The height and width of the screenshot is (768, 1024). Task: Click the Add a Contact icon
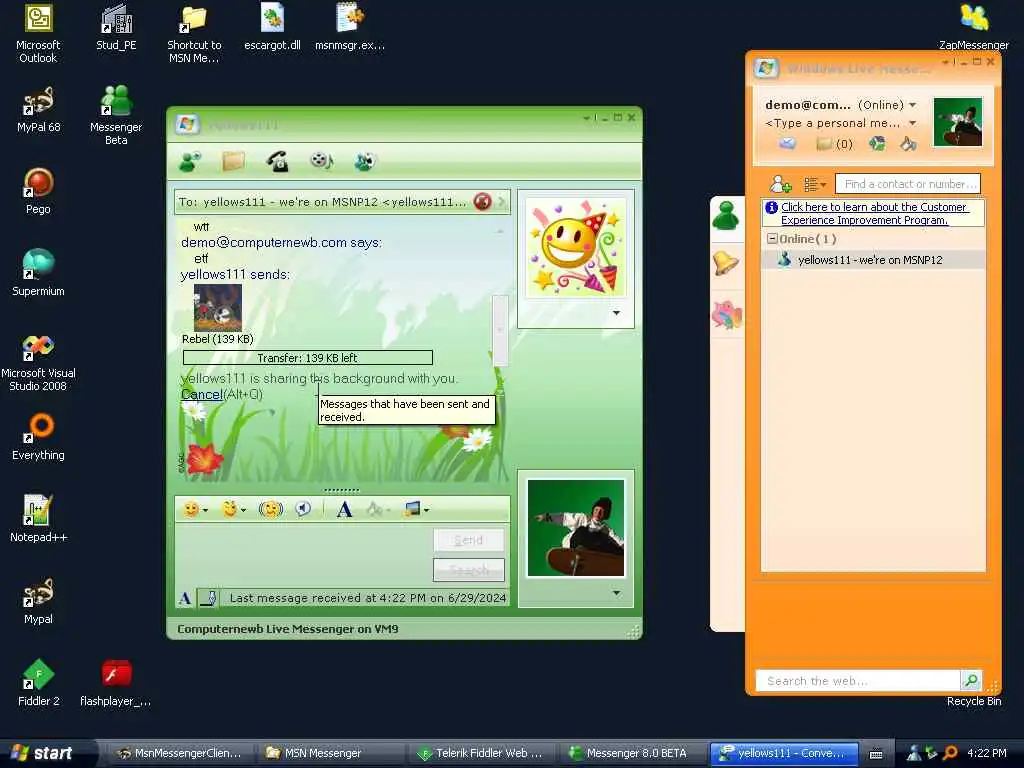780,185
